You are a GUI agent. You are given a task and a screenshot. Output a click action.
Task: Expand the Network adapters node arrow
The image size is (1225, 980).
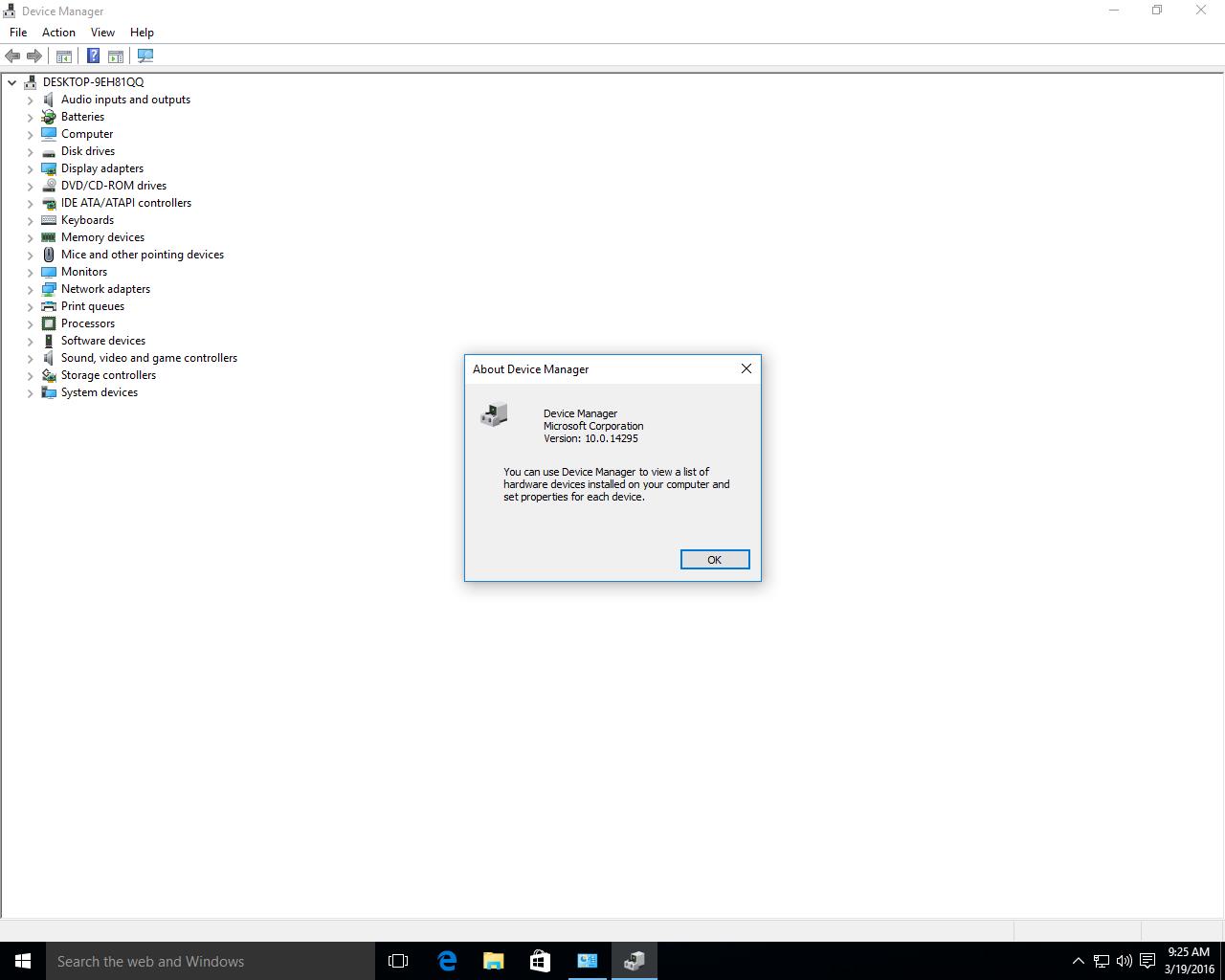pyautogui.click(x=31, y=289)
